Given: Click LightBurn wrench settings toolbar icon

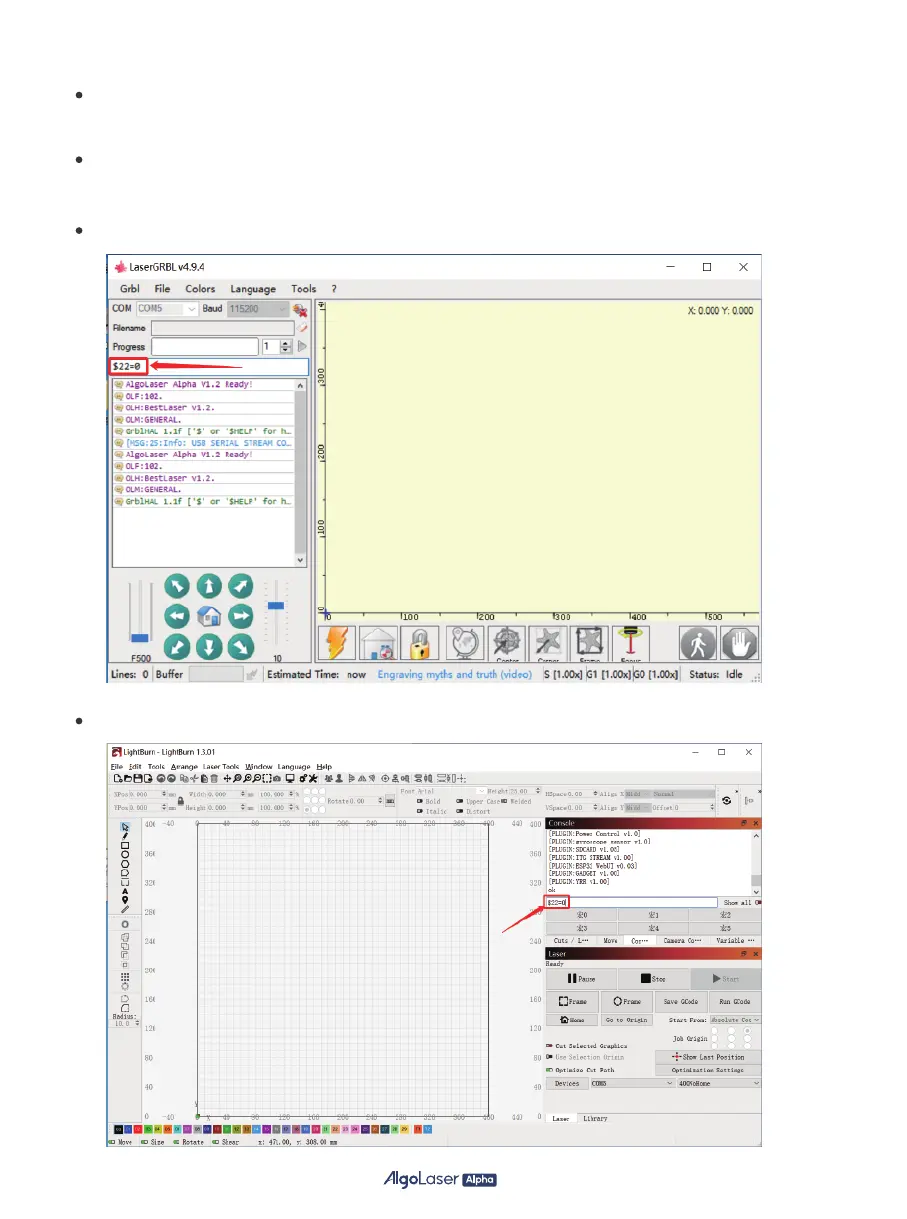Looking at the screenshot, I should (x=314, y=778).
